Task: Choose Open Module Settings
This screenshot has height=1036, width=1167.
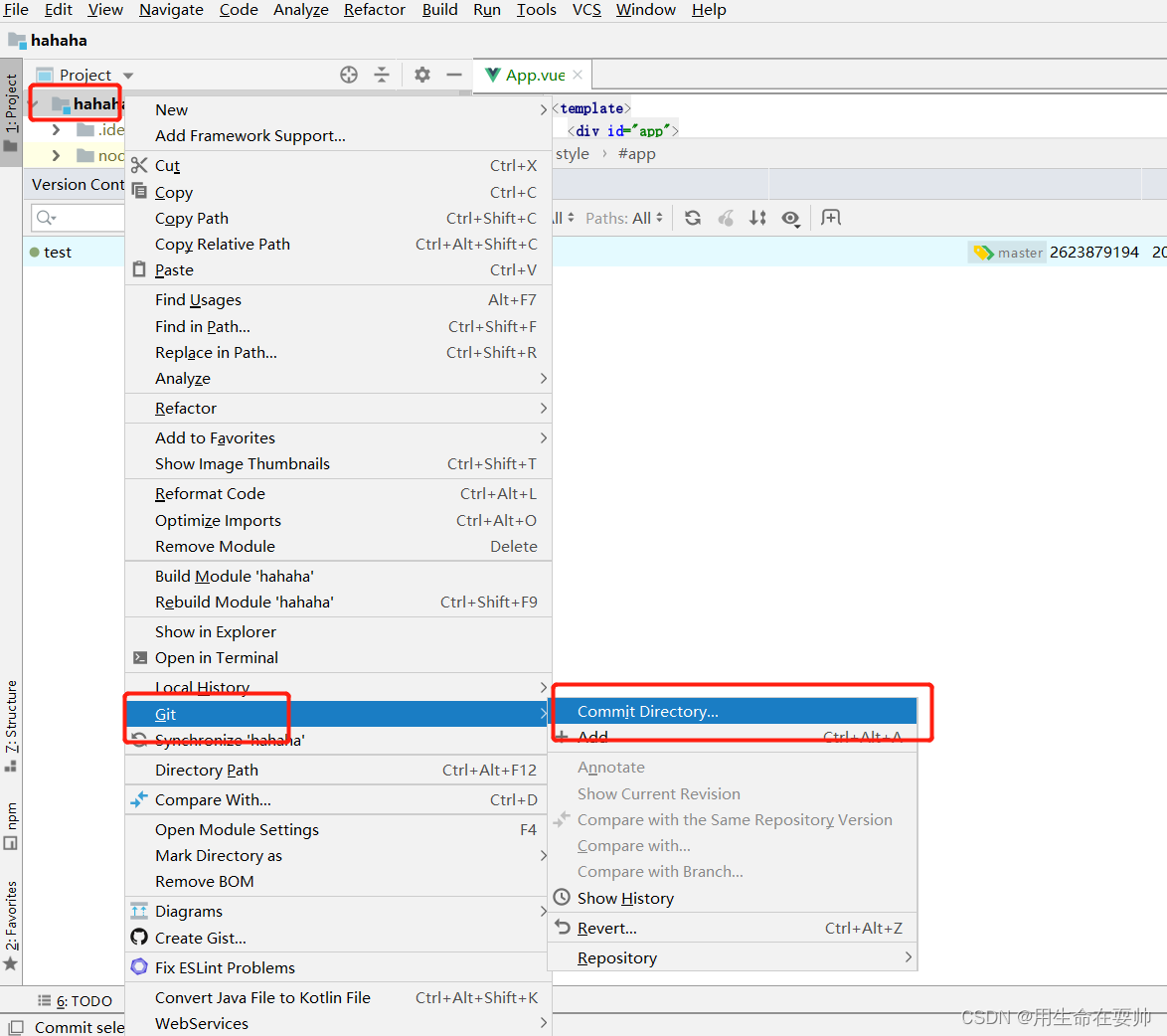Action: [338, 829]
